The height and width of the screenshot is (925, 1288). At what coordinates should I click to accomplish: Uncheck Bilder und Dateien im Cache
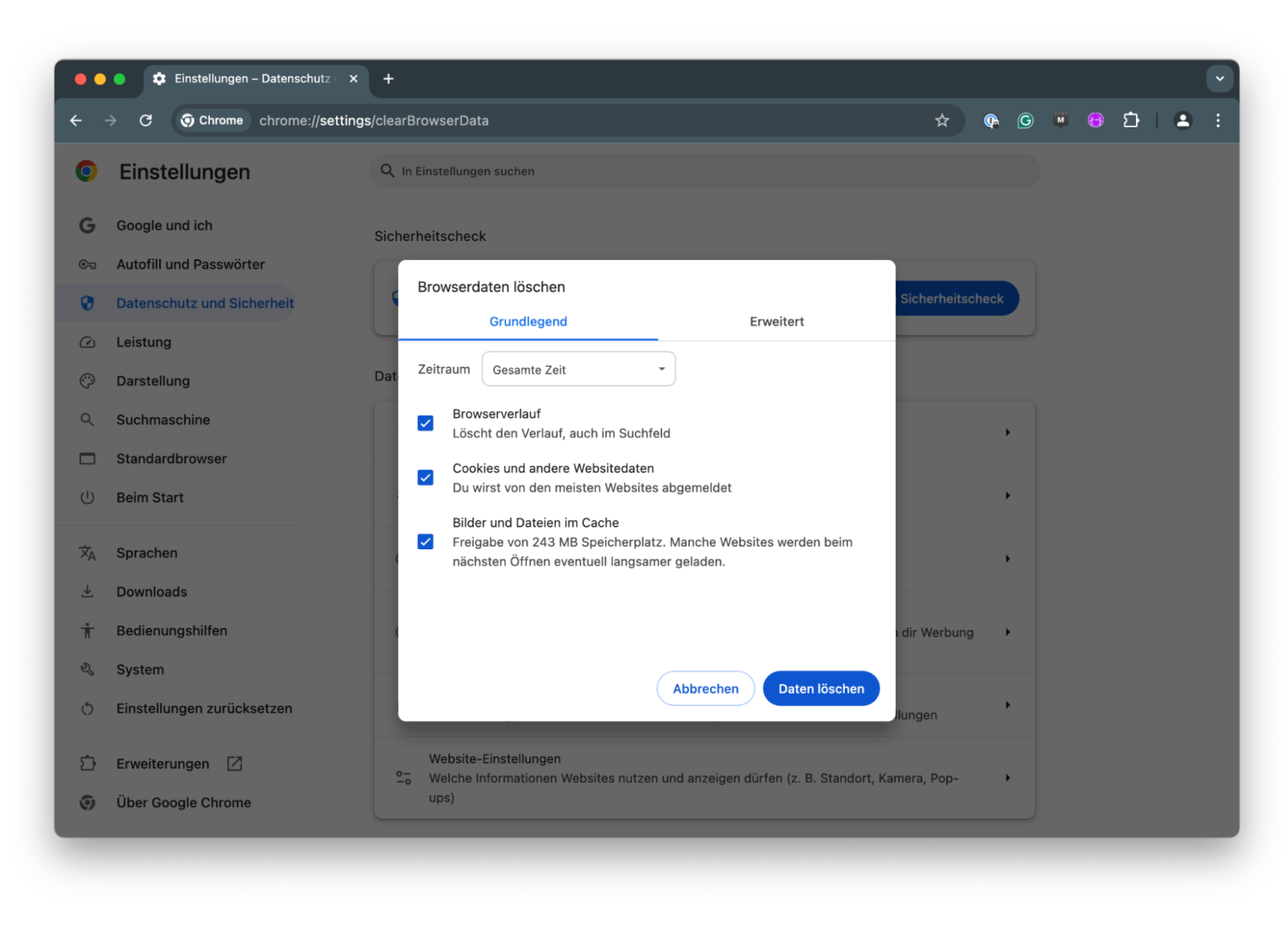click(425, 542)
